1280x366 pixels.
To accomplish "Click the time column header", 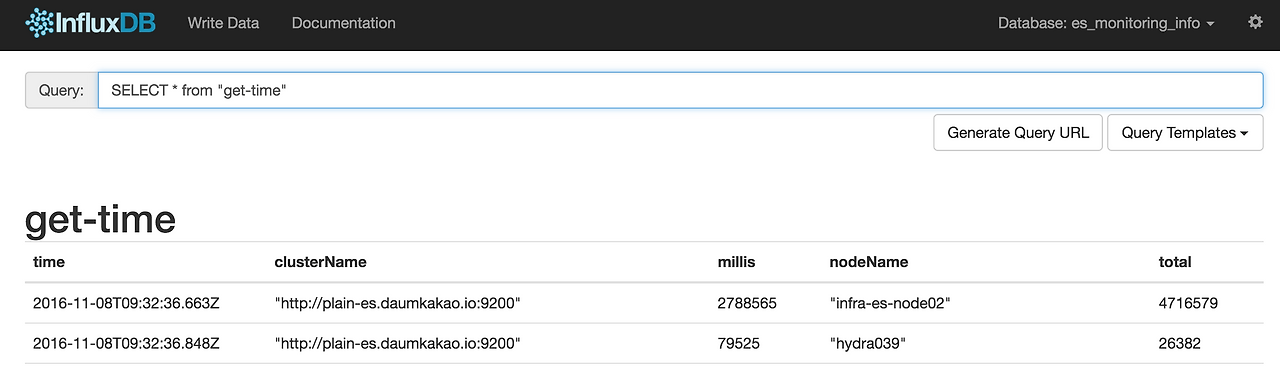I will coord(49,262).
